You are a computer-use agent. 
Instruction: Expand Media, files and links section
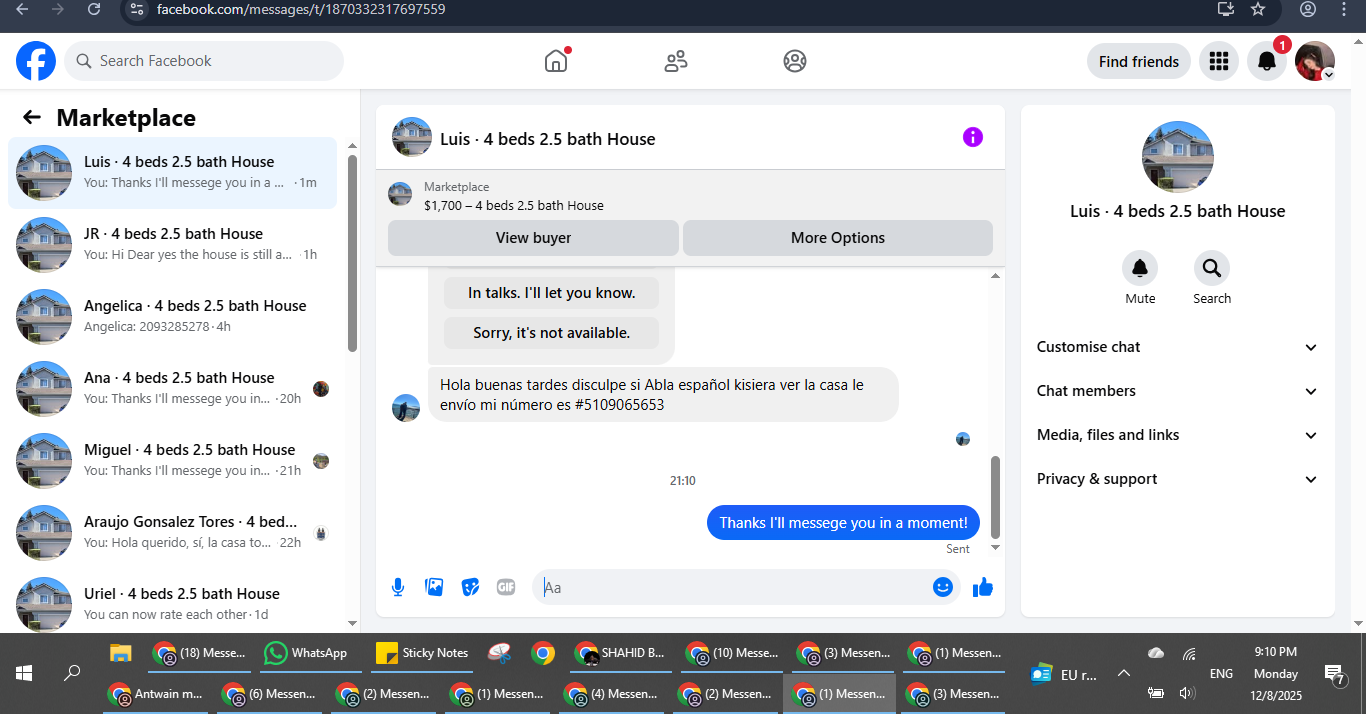[1178, 435]
